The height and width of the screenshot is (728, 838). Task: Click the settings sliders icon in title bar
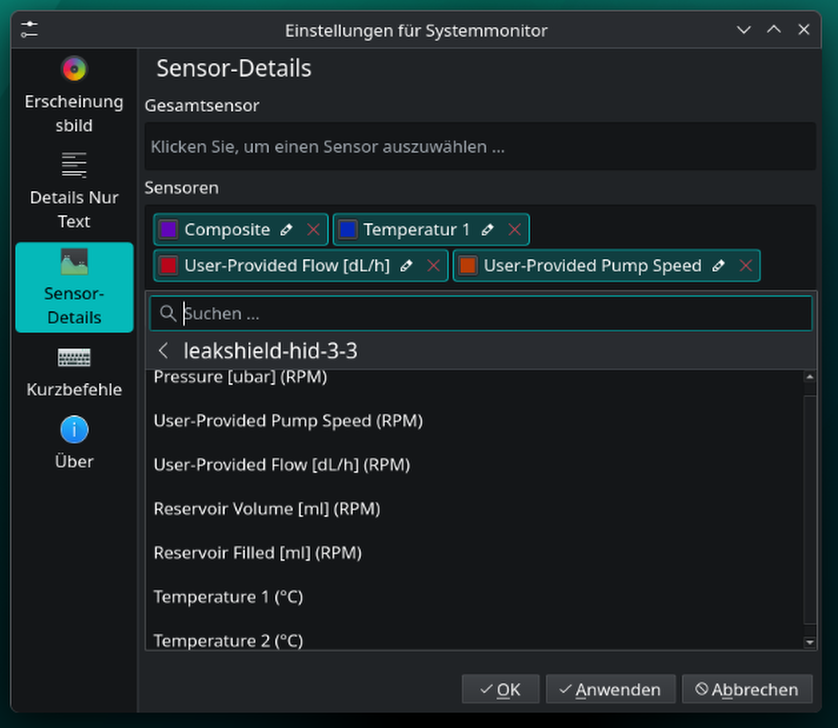point(29,30)
